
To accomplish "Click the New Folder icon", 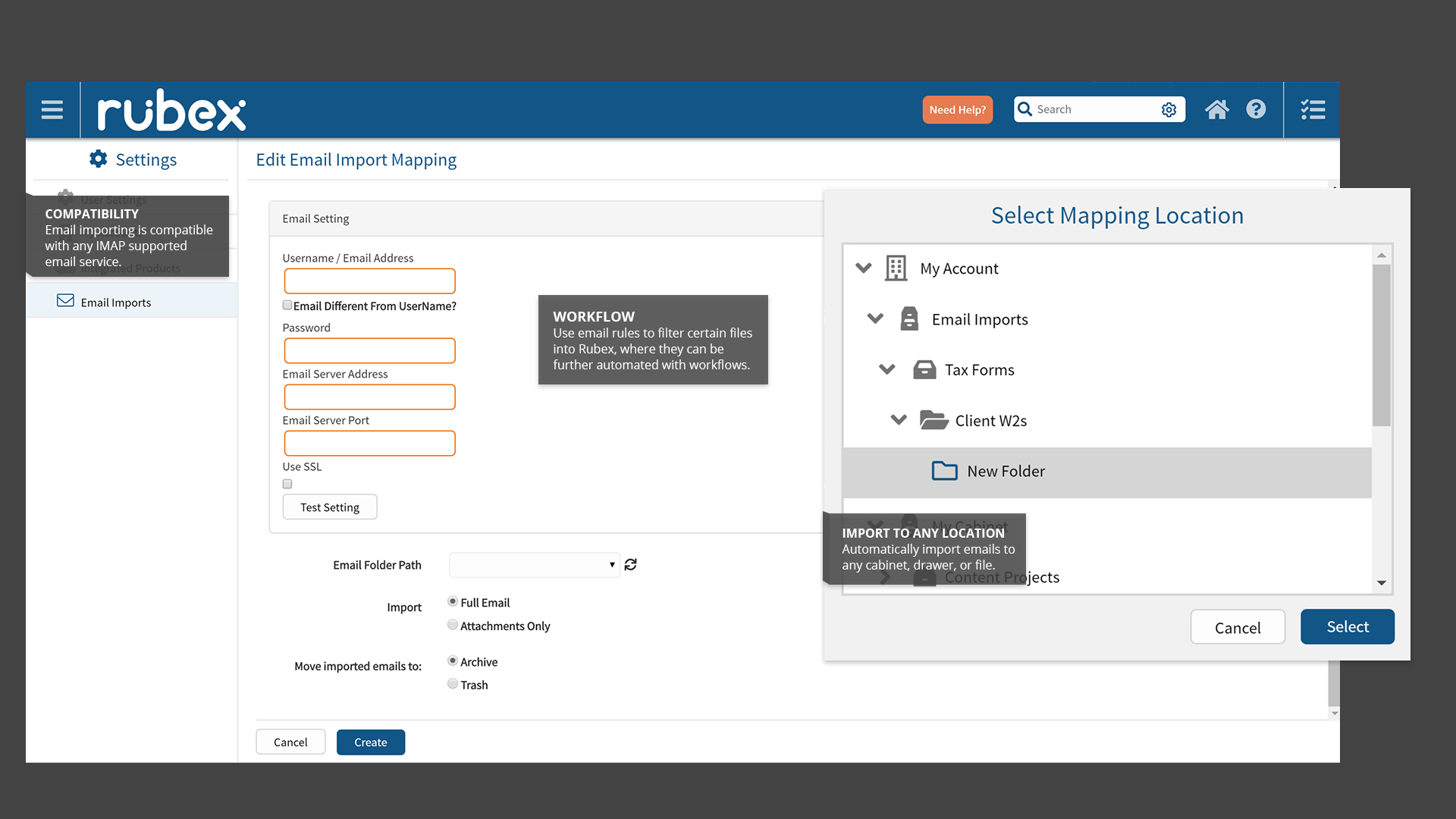I will tap(944, 471).
